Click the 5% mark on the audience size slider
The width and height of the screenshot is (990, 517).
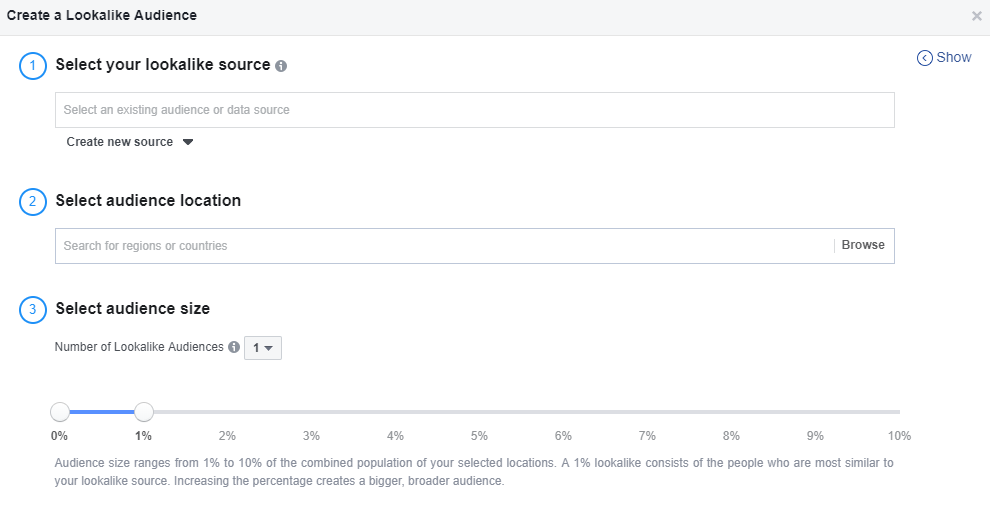[x=479, y=436]
